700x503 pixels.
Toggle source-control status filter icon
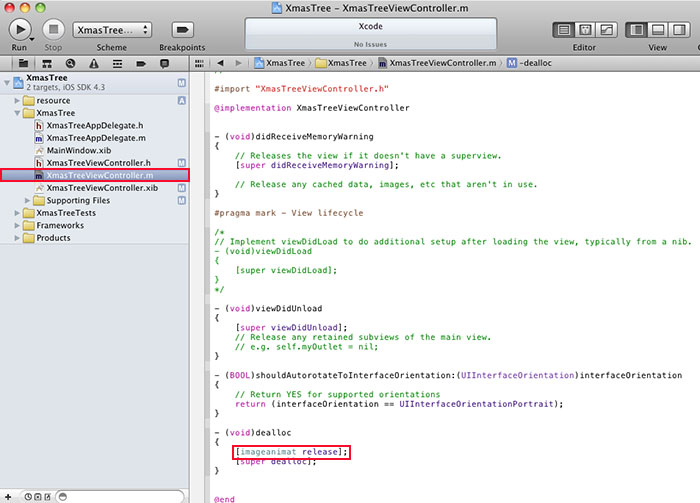38,496
